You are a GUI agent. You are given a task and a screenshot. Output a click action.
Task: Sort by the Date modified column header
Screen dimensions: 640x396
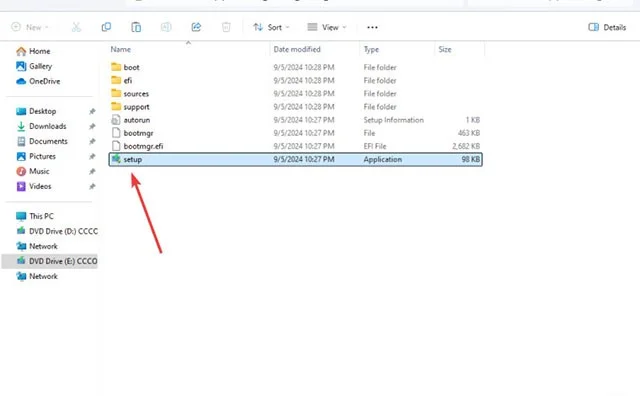[x=297, y=49]
